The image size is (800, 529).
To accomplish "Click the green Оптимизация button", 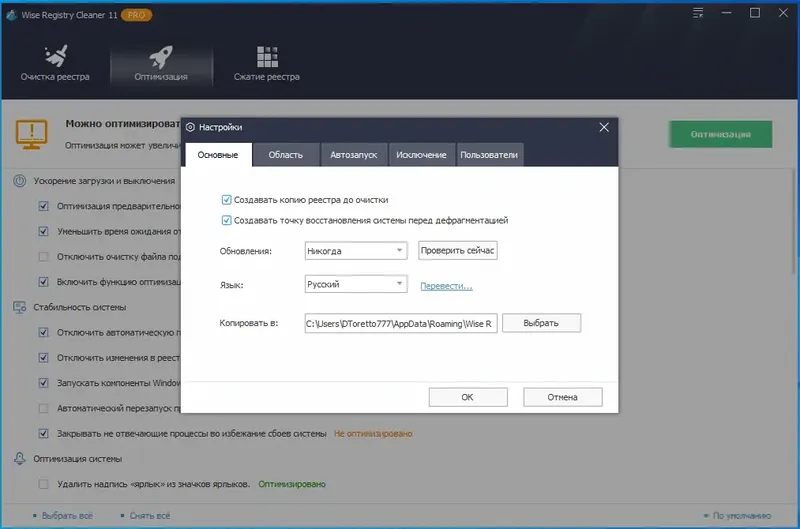I will click(720, 134).
